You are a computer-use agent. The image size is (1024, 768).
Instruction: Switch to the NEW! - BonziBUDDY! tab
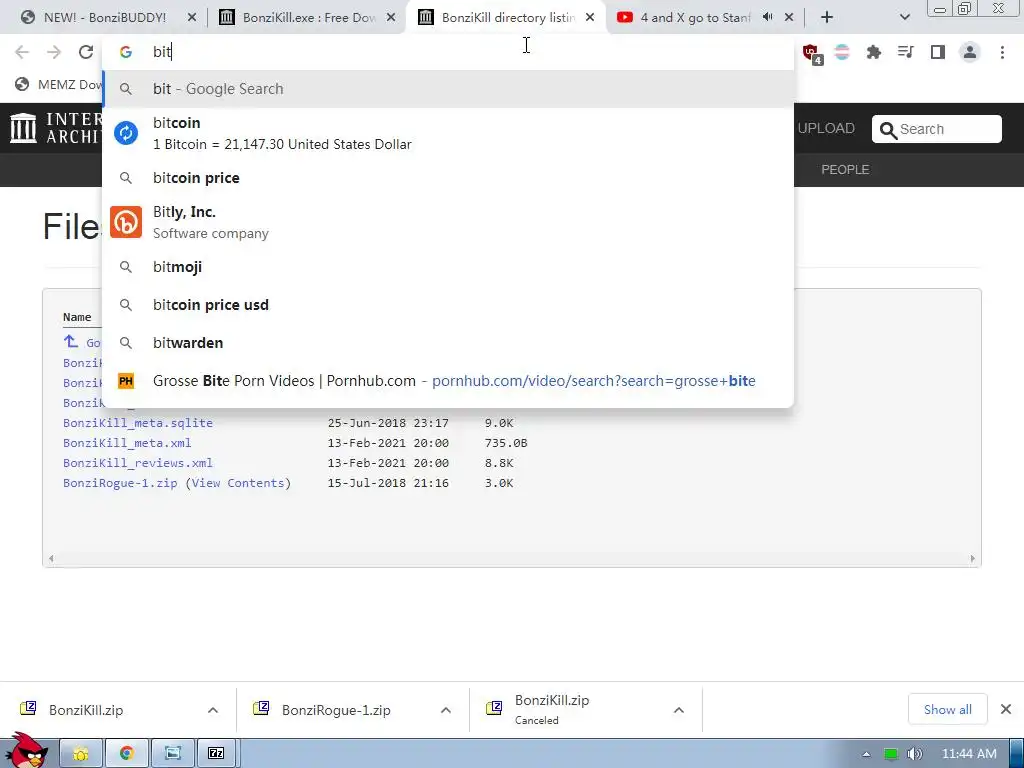pos(104,18)
